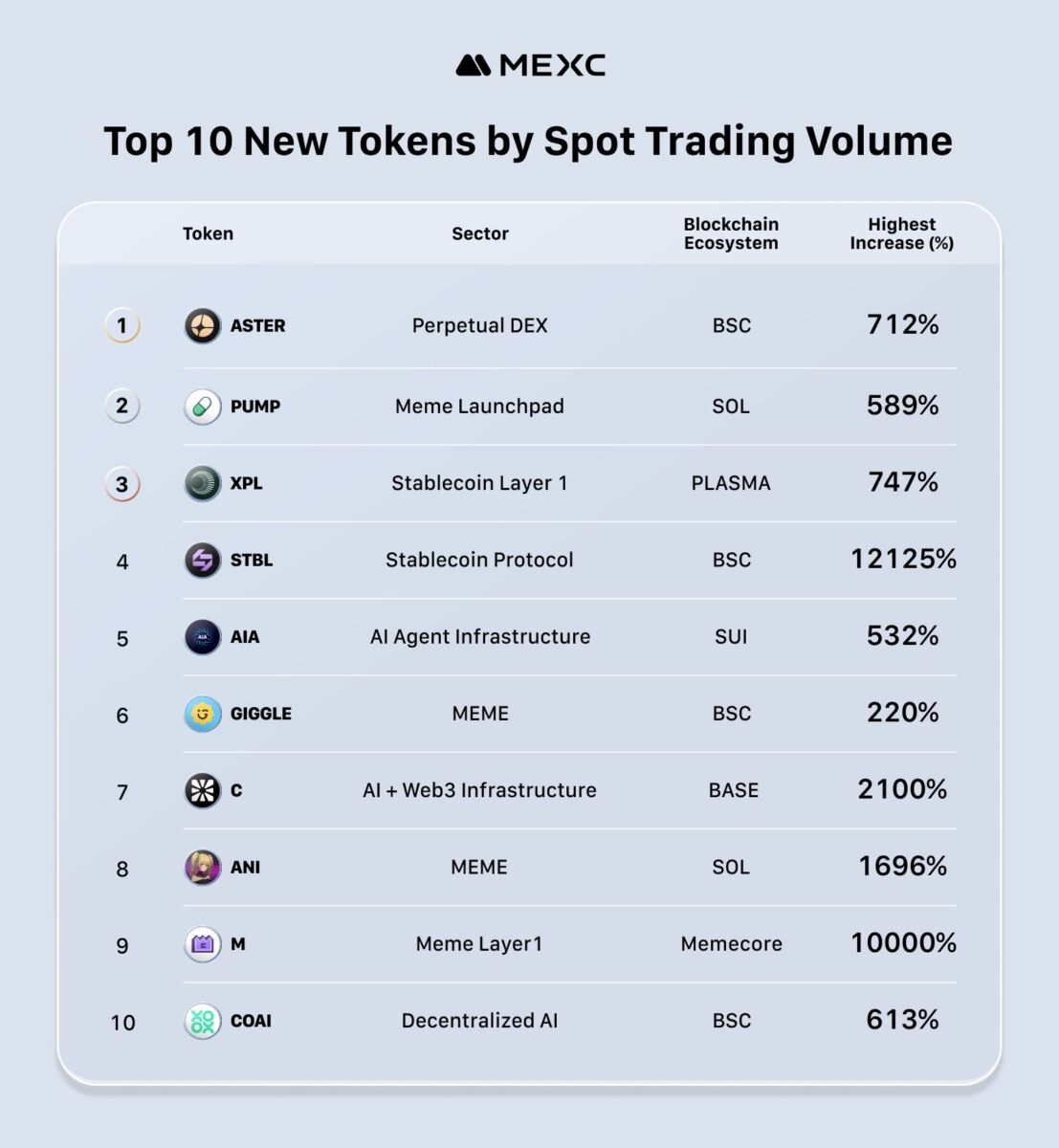Click the C token icon
This screenshot has height=1148, width=1059.
click(203, 791)
